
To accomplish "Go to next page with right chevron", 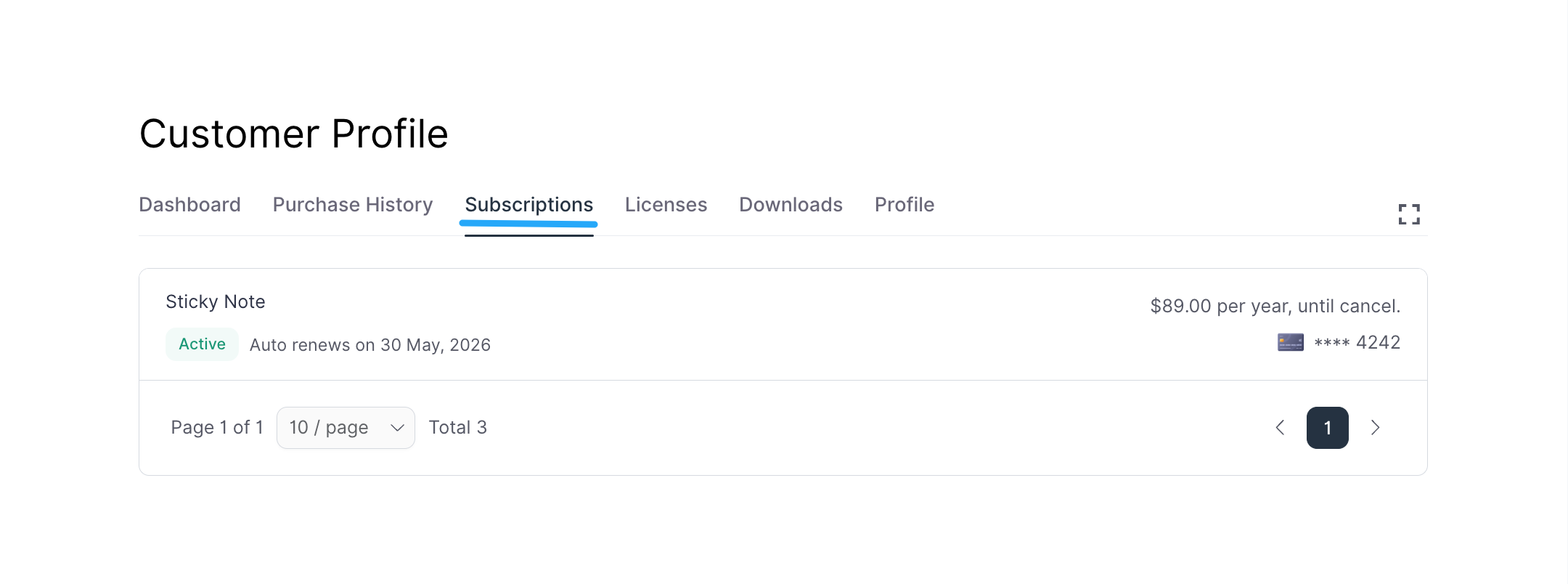I will (x=1375, y=428).
